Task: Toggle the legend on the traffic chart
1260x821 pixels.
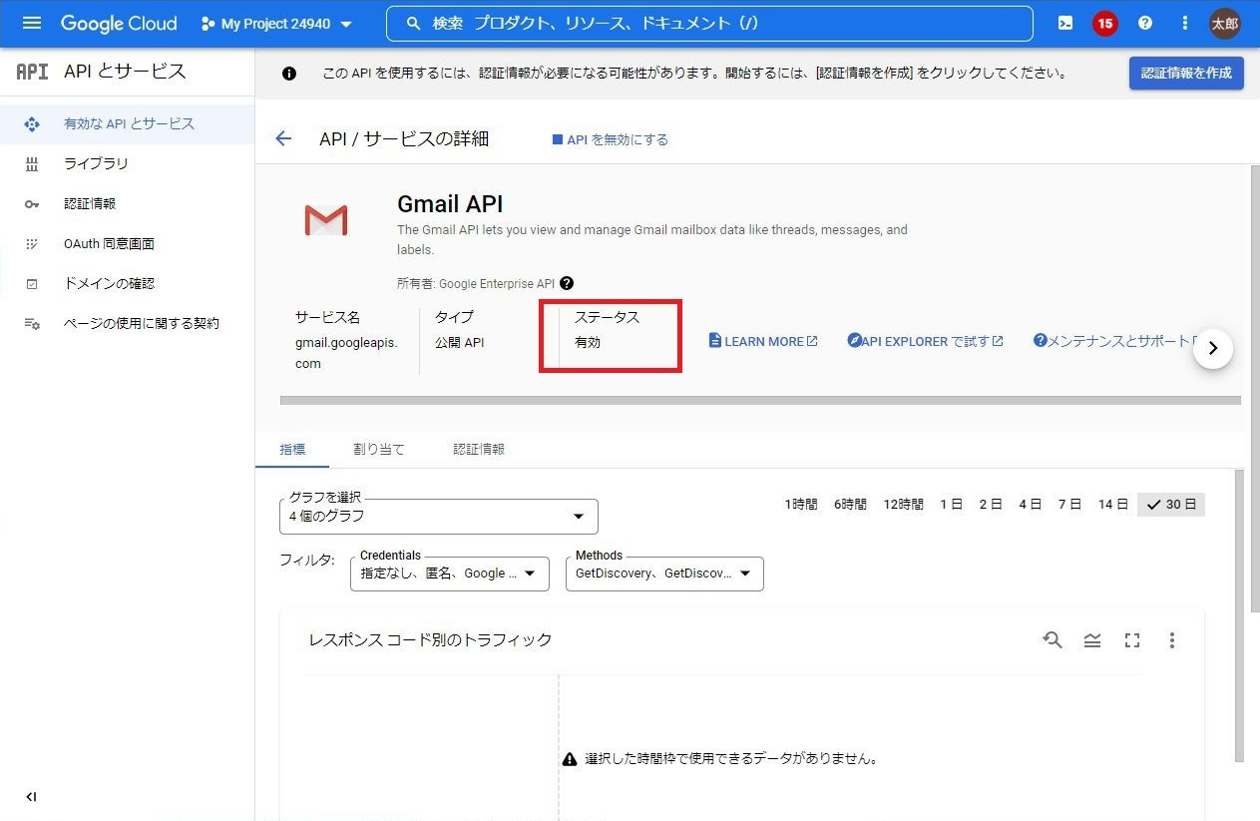Action: pyautogui.click(x=1092, y=640)
